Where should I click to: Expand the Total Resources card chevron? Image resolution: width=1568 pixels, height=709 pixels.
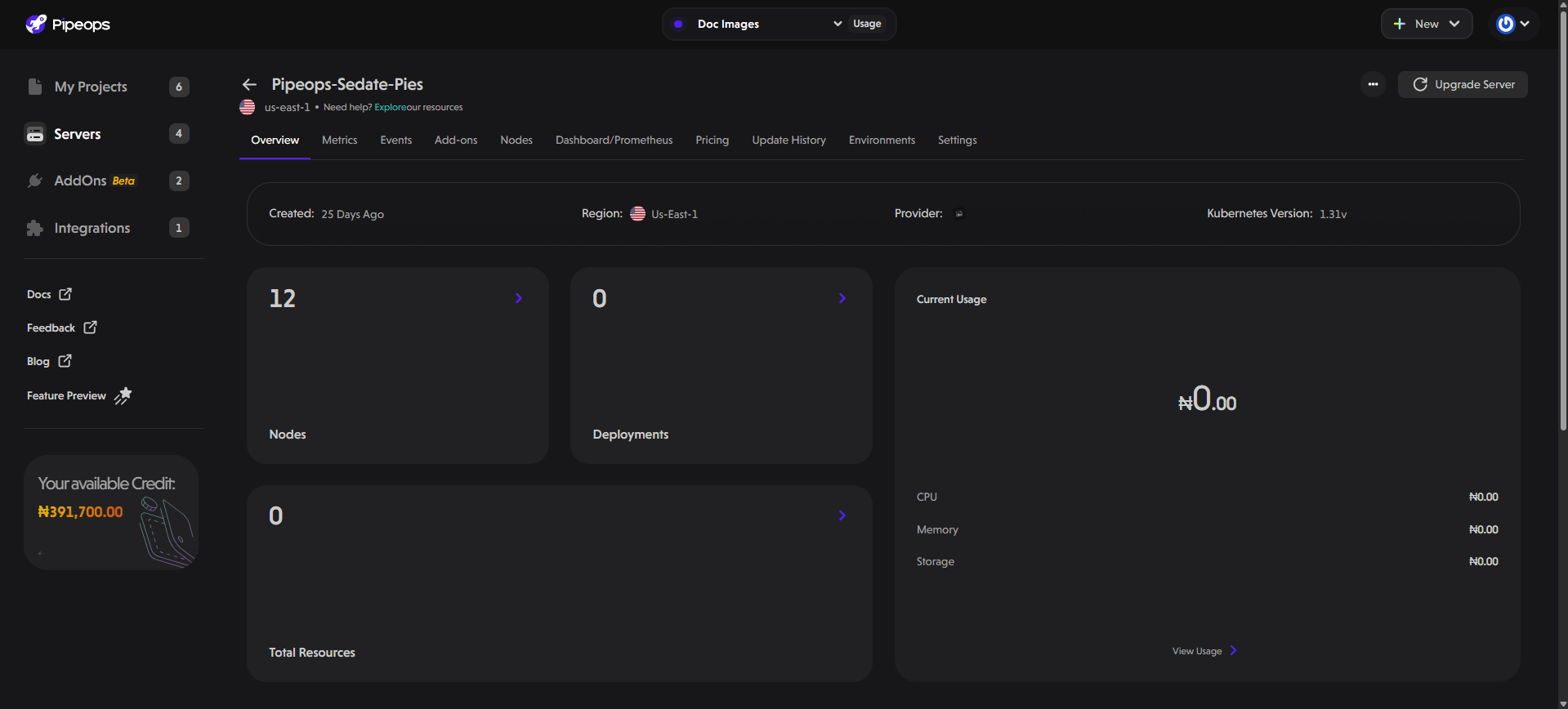(x=842, y=515)
